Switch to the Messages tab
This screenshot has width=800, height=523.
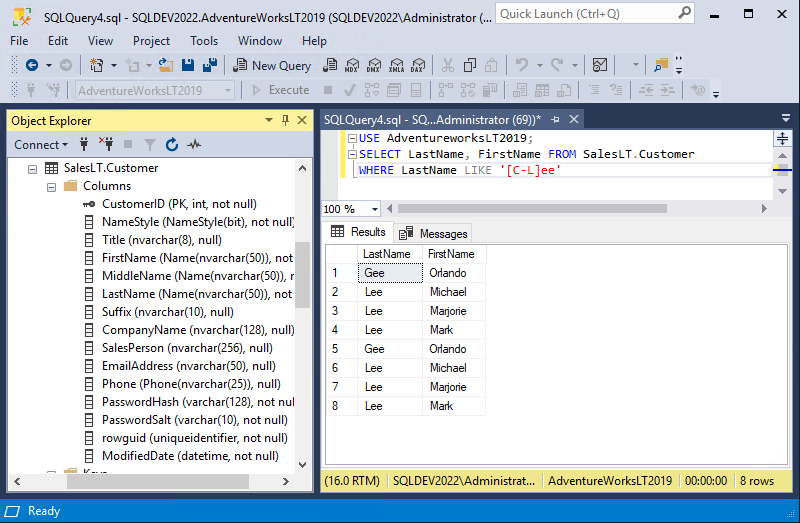(433, 234)
